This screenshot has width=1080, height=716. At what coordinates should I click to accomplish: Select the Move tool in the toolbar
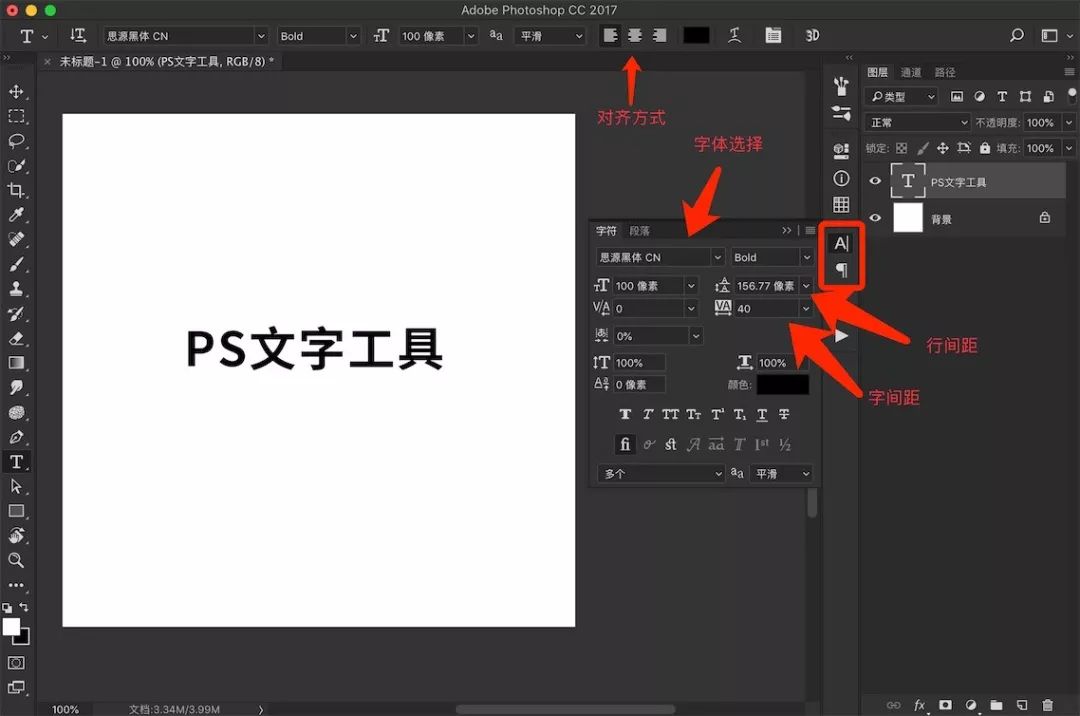click(x=14, y=90)
